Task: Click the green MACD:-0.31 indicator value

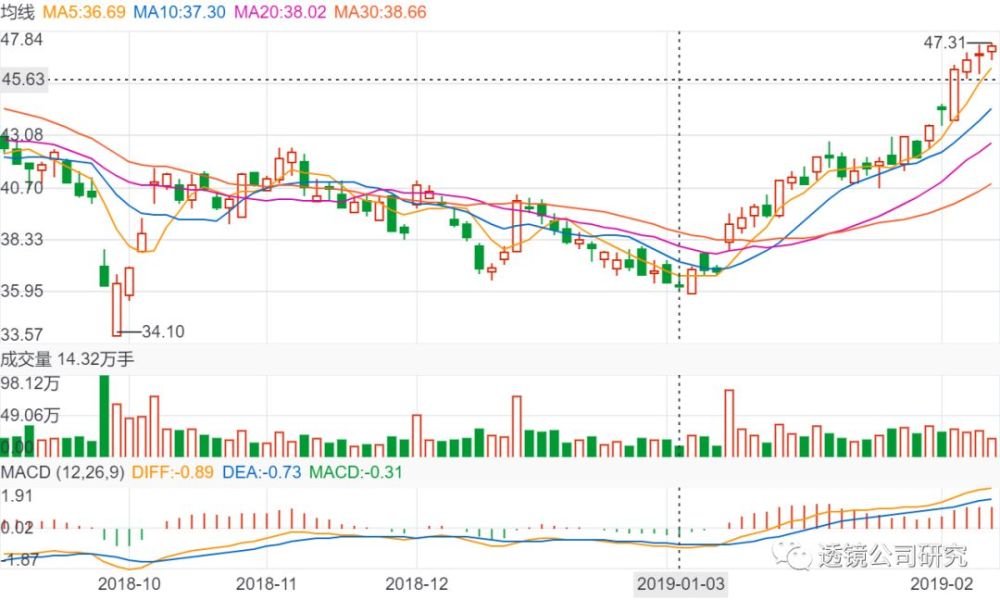Action: tap(355, 472)
